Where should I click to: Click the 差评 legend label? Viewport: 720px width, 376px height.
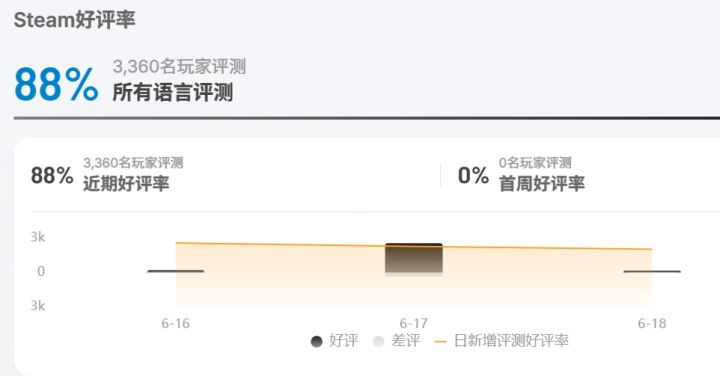pos(405,341)
